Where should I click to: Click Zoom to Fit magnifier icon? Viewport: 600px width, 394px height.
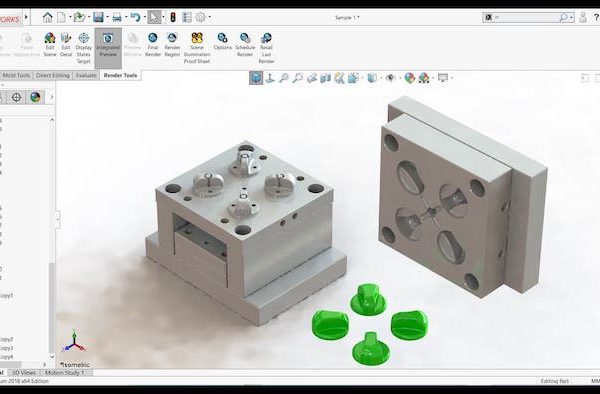(x=284, y=78)
